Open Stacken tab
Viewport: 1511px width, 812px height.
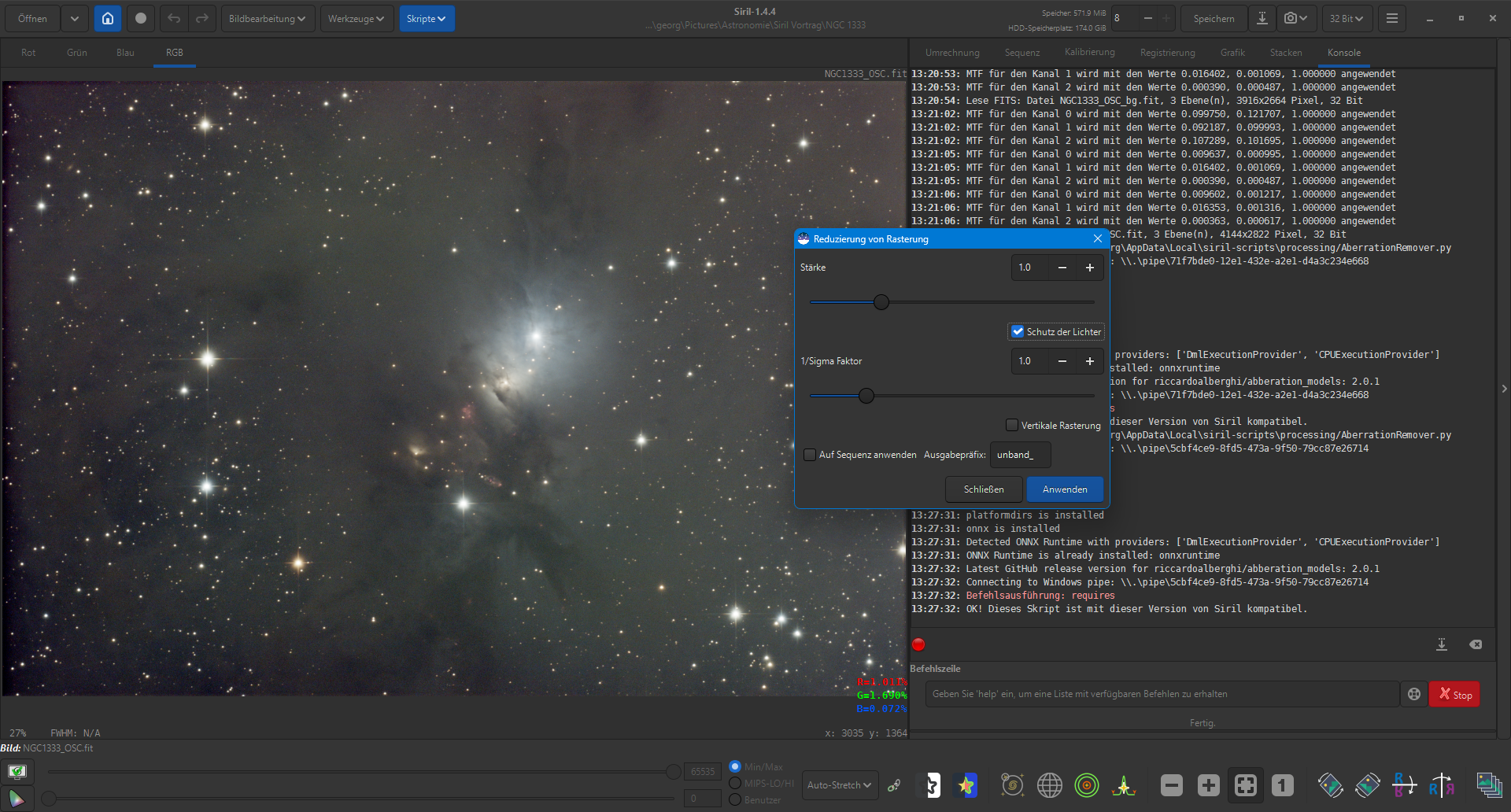coord(1286,53)
